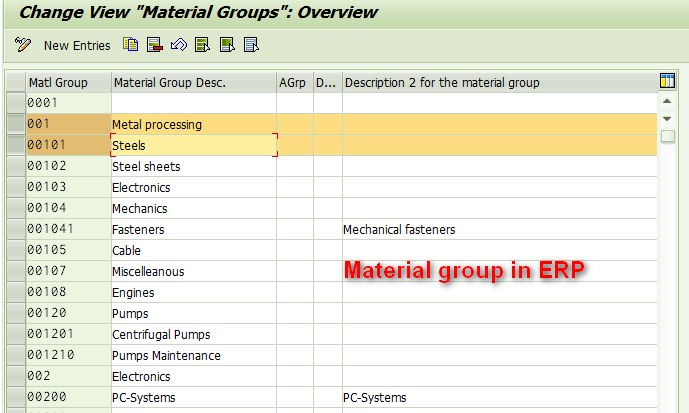Toggle row selector for group 00101

click(x=16, y=145)
